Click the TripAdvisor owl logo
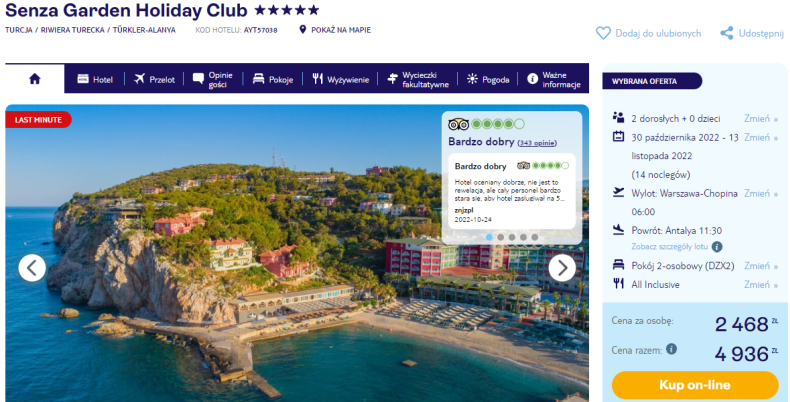Screen dimensions: 790x402 click(458, 124)
